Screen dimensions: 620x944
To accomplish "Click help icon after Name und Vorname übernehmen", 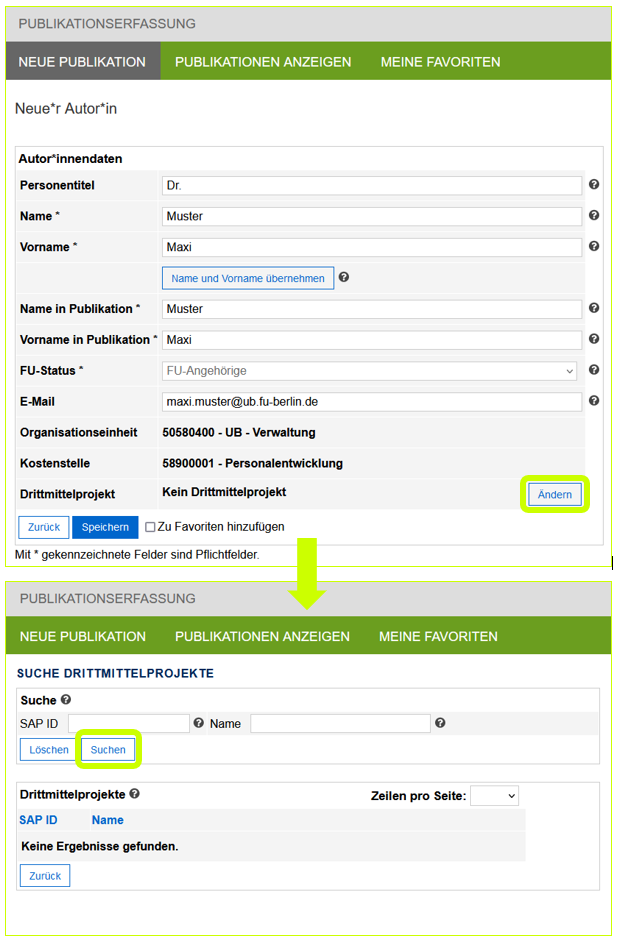I will coord(344,278).
